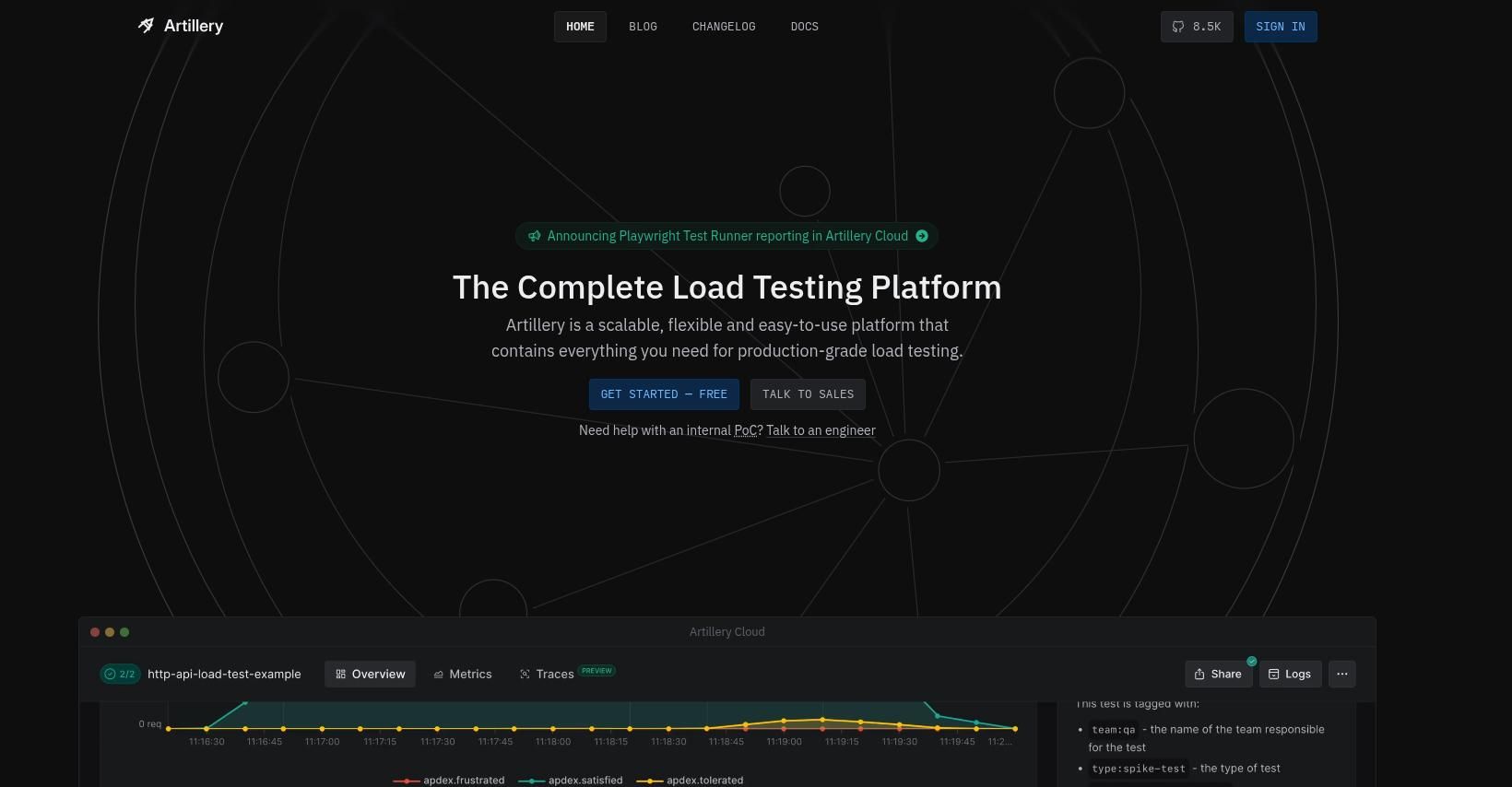This screenshot has width=1512, height=787.
Task: Toggle the apdex.tolerated legend series
Action: click(690, 781)
